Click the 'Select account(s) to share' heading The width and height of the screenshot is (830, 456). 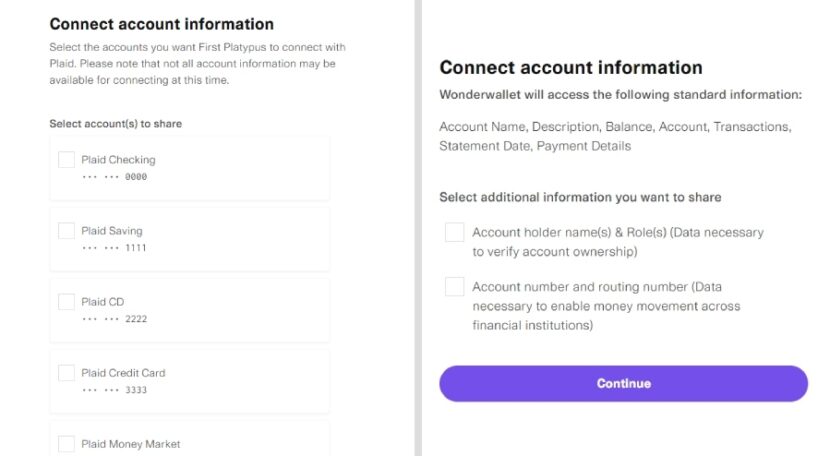point(115,124)
